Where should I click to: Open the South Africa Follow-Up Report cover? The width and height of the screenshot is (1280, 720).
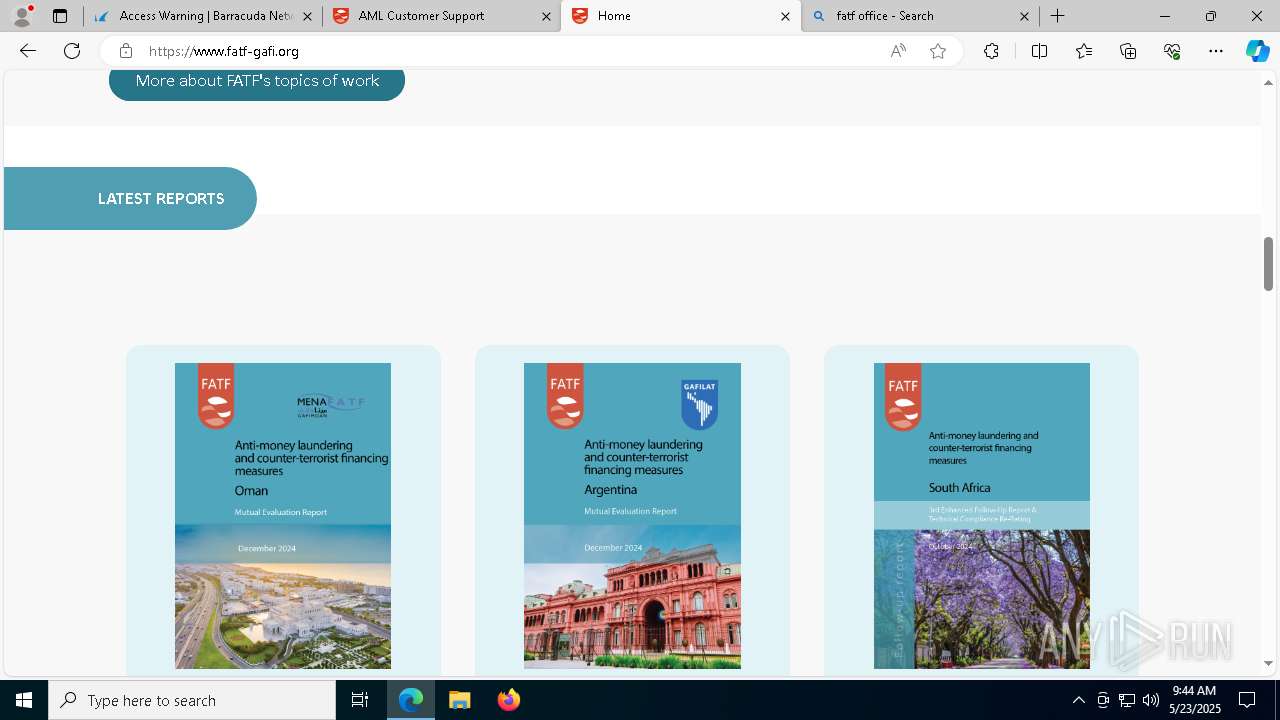coord(982,516)
